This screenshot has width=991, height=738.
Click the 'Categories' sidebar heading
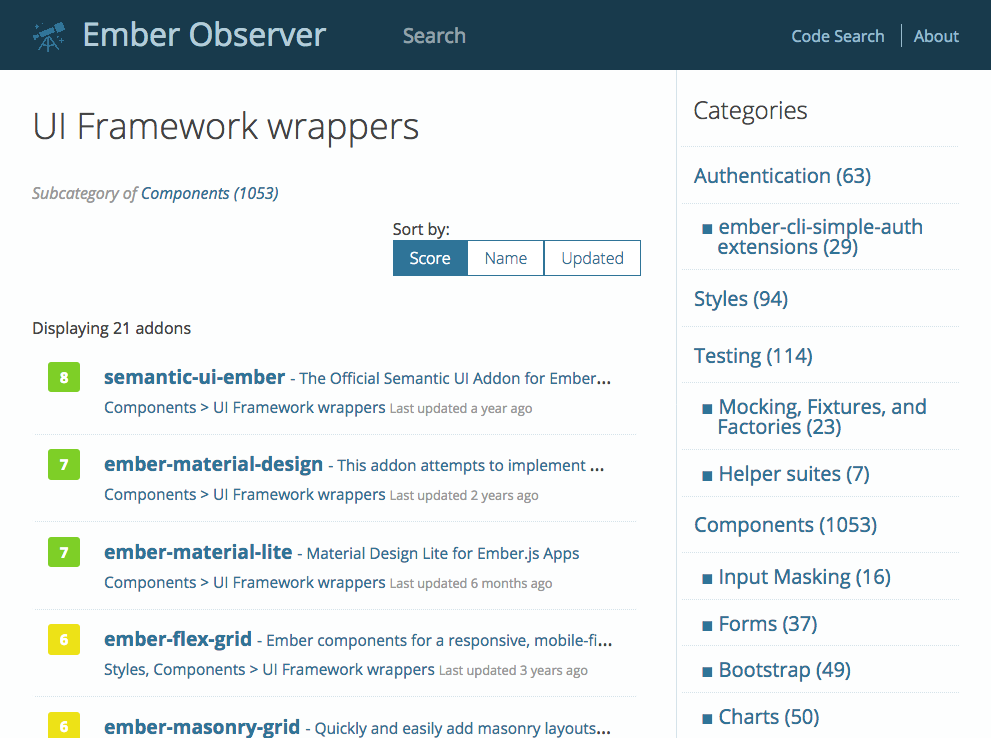(x=750, y=111)
